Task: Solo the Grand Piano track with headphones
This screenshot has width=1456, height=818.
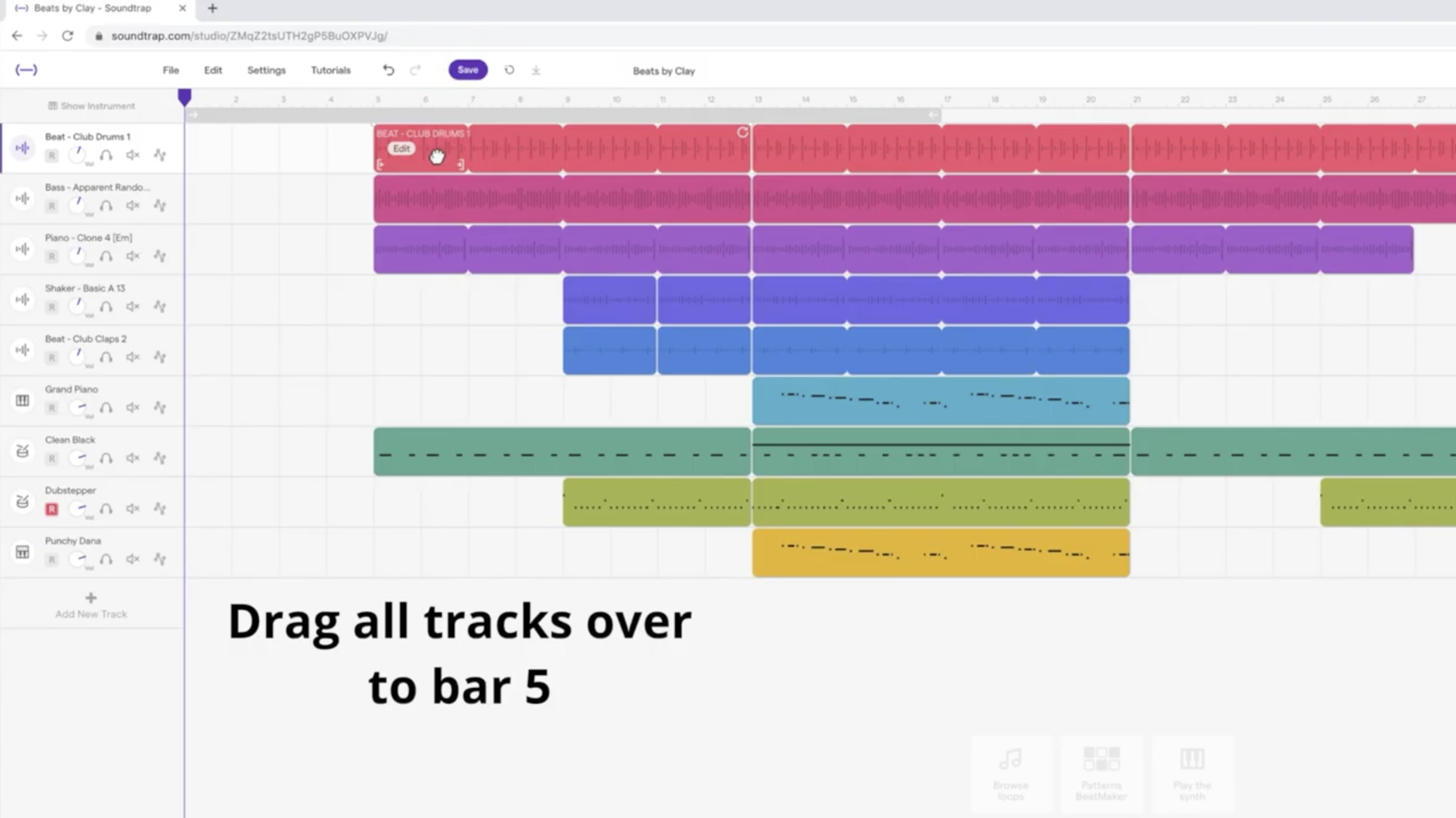Action: click(106, 408)
